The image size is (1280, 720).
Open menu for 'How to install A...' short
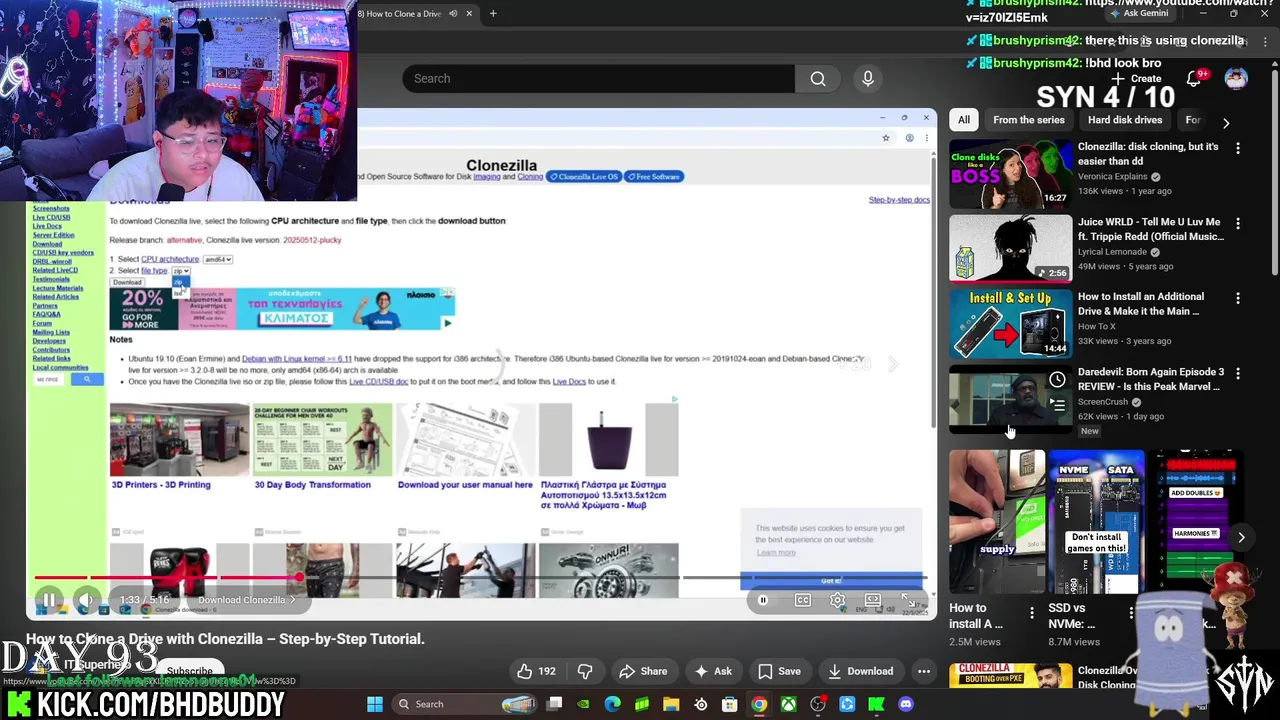tap(1032, 612)
